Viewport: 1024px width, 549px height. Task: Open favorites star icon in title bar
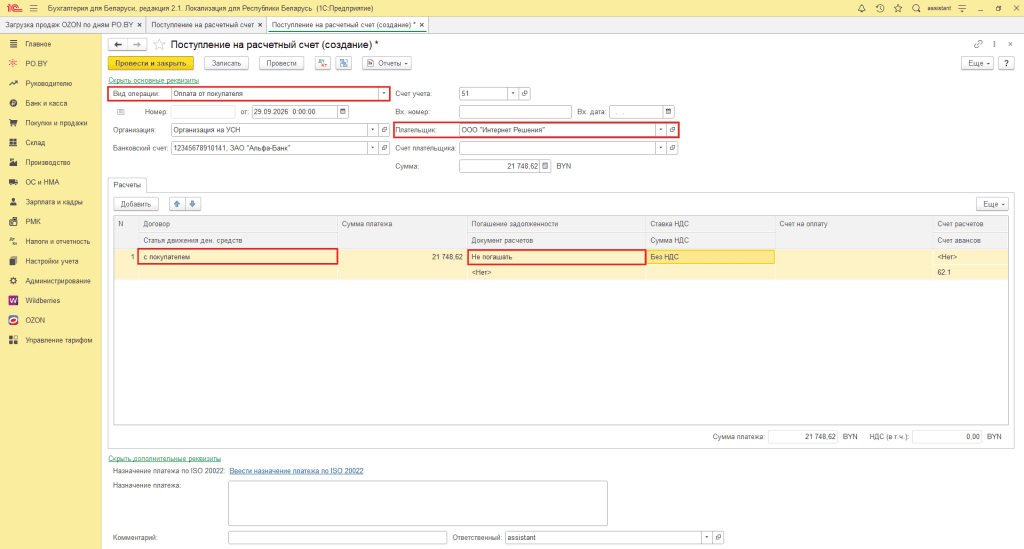click(898, 8)
